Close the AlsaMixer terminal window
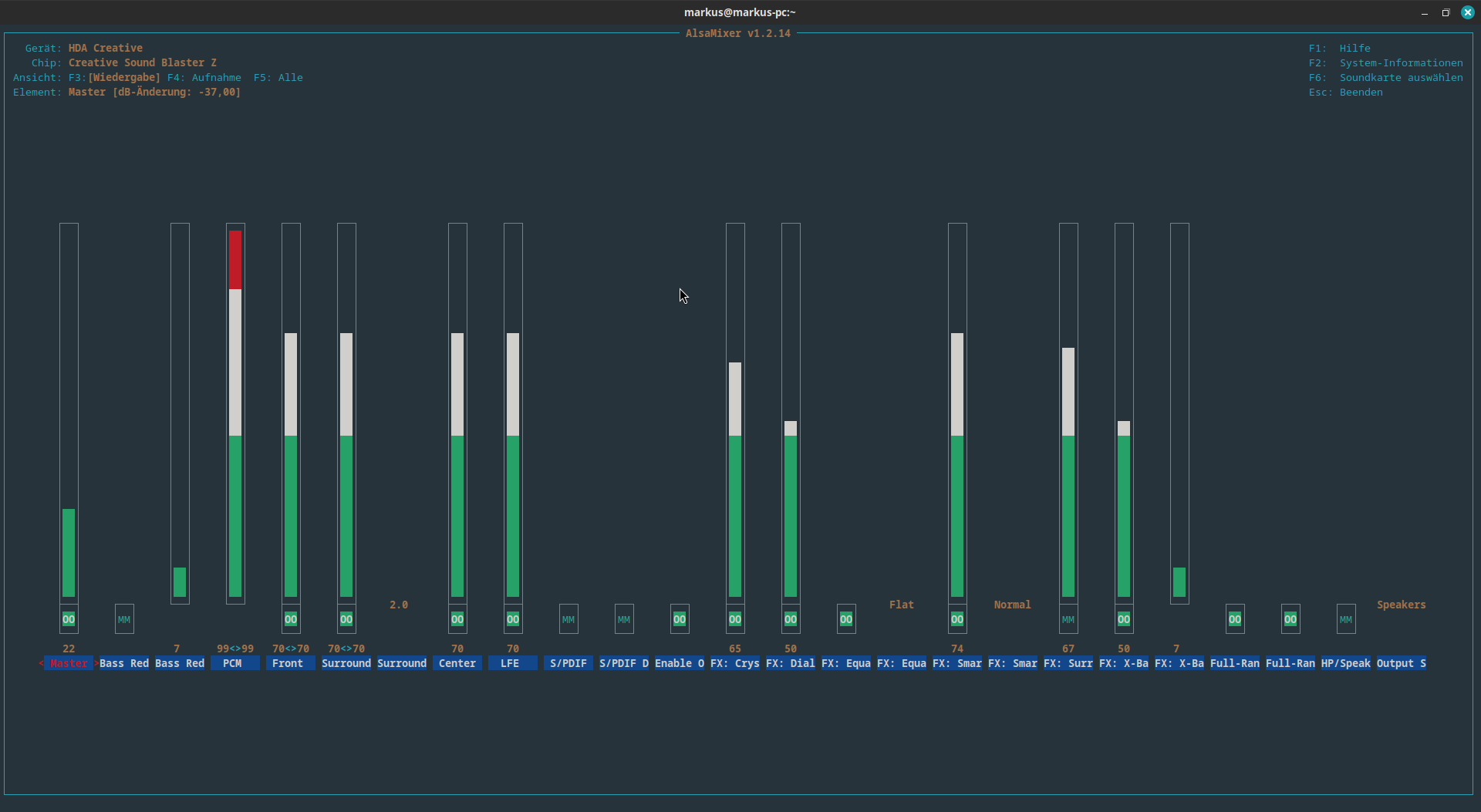This screenshot has height=812, width=1481. [x=1467, y=12]
